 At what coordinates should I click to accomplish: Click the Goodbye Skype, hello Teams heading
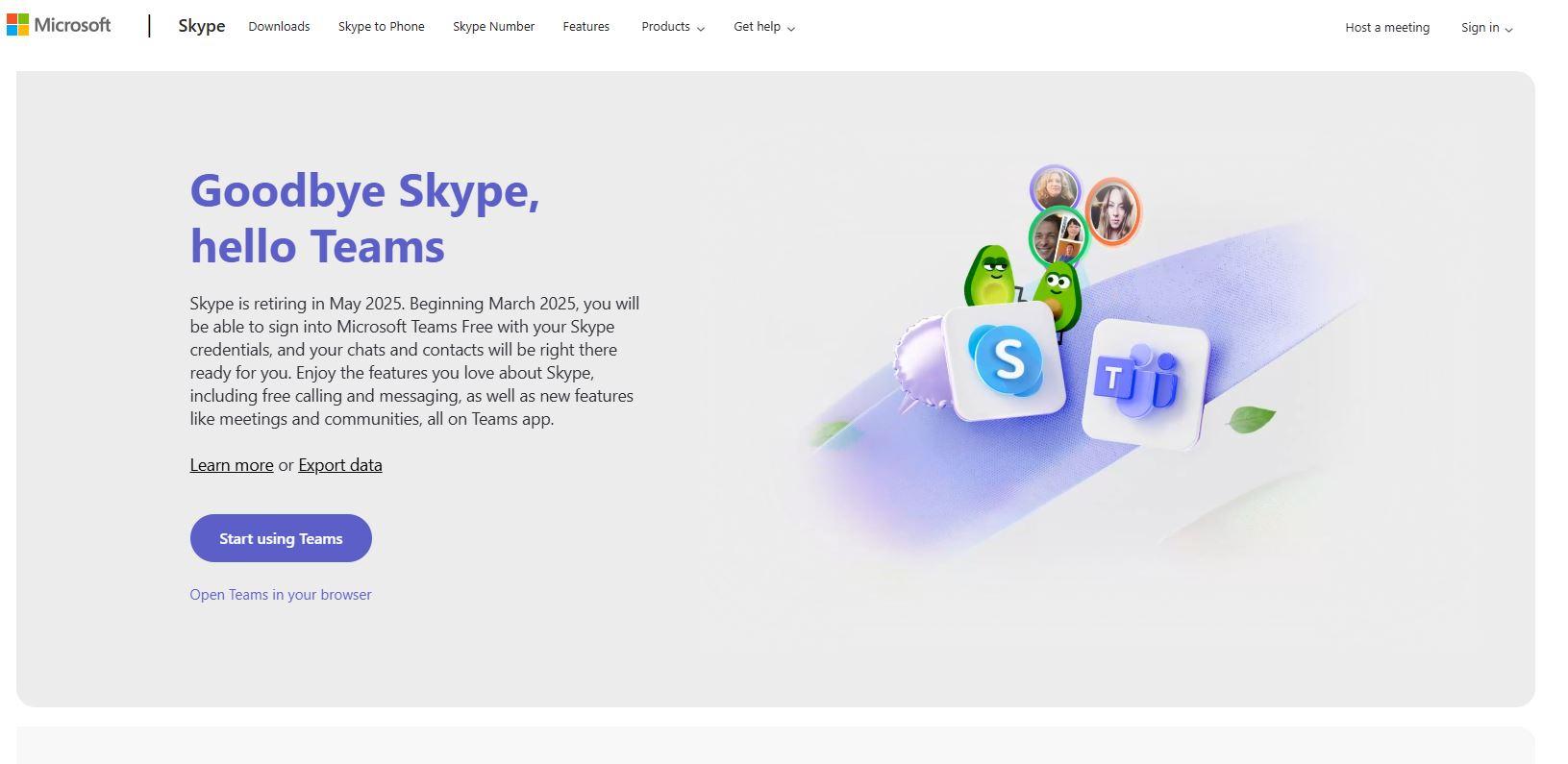(x=365, y=218)
